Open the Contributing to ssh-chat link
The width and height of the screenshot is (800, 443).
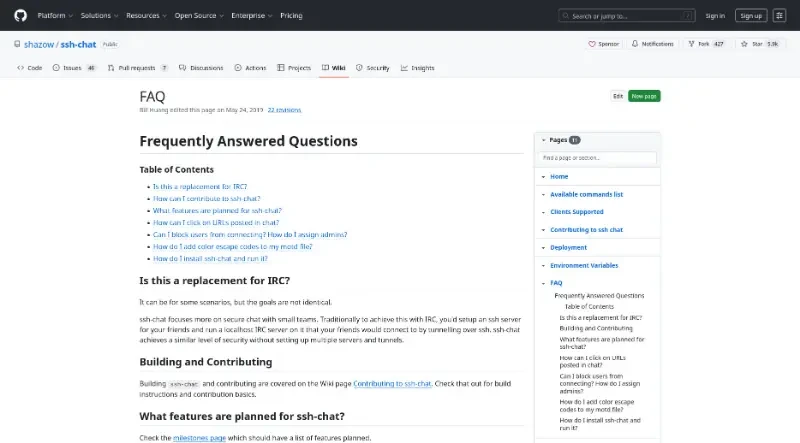click(392, 384)
